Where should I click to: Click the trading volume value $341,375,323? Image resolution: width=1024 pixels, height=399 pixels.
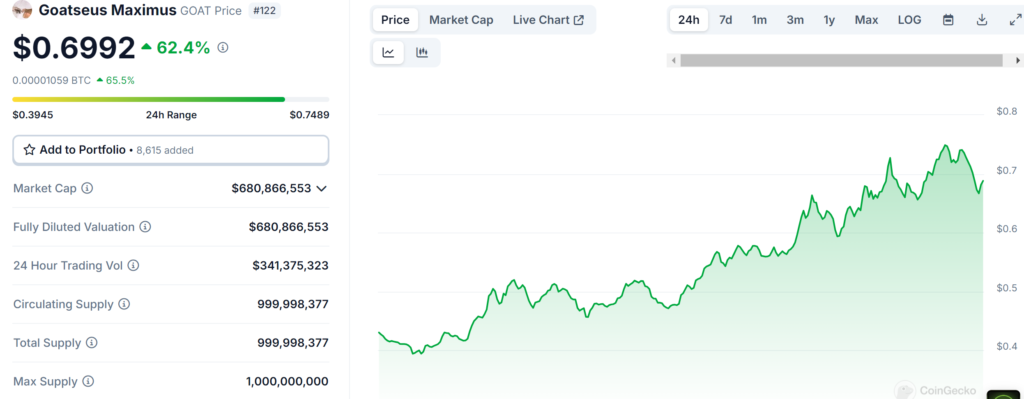pos(291,265)
